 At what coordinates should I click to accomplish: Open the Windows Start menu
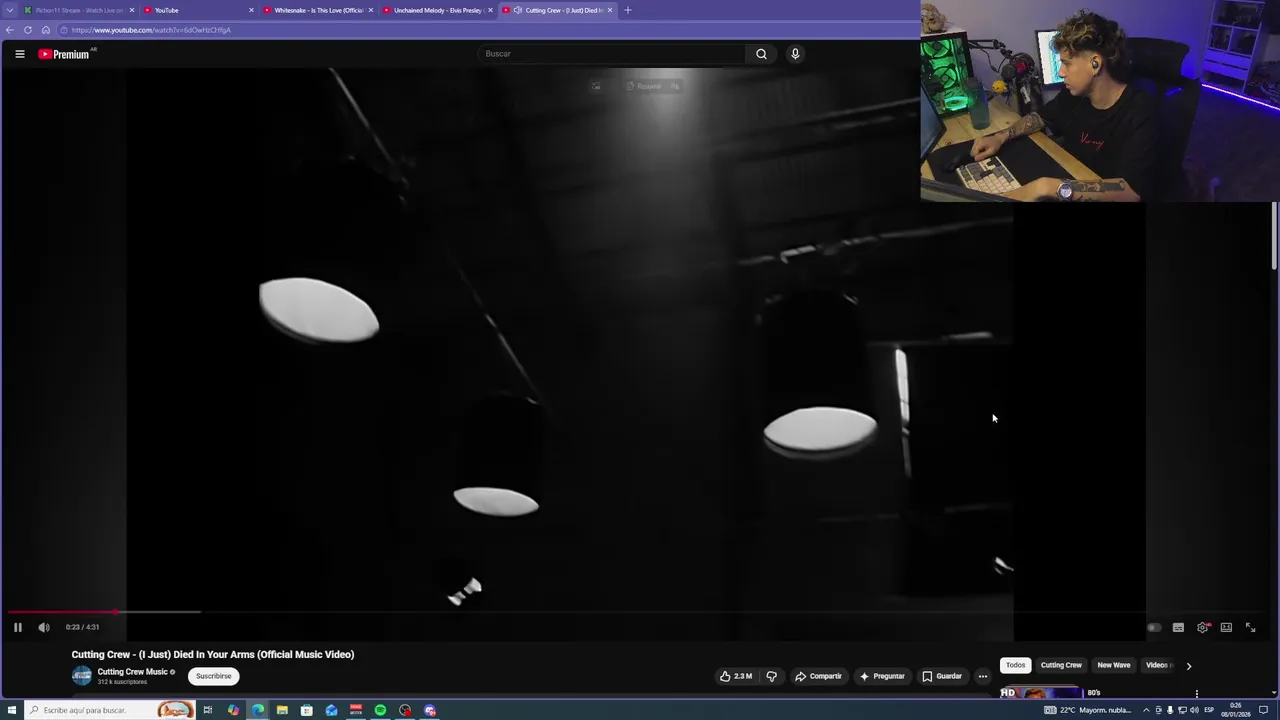(x=11, y=710)
